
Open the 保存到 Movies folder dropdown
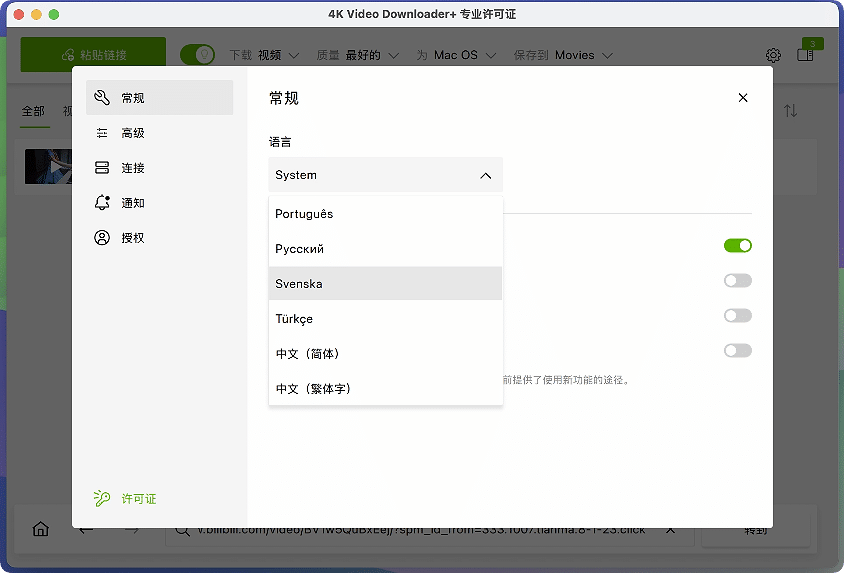[x=563, y=55]
